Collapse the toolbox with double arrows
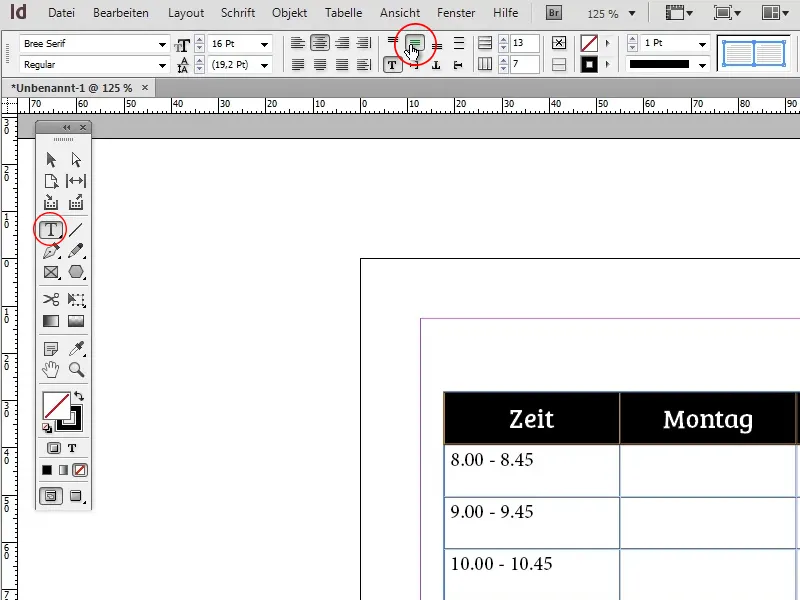The image size is (800, 600). (66, 128)
